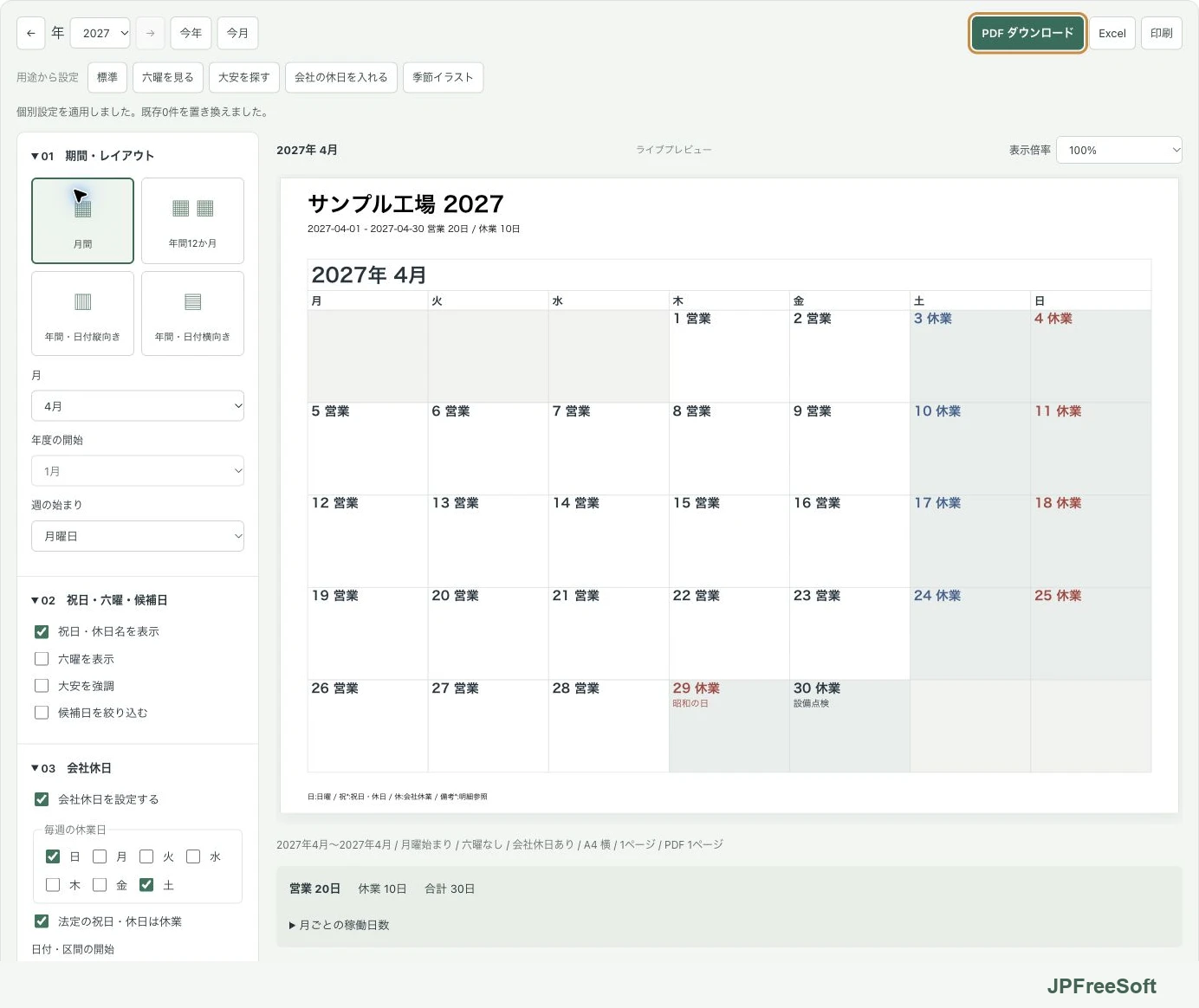This screenshot has width=1199, height=1008.
Task: Select the 年間12か月 layout tile
Action: point(192,220)
